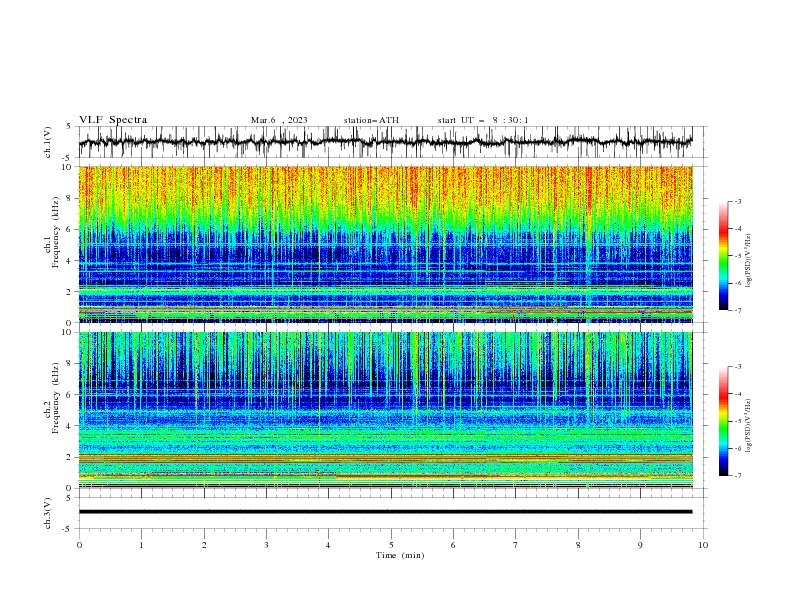Click time axis tick label '0'
This screenshot has height=612, width=792.
[x=79, y=545]
